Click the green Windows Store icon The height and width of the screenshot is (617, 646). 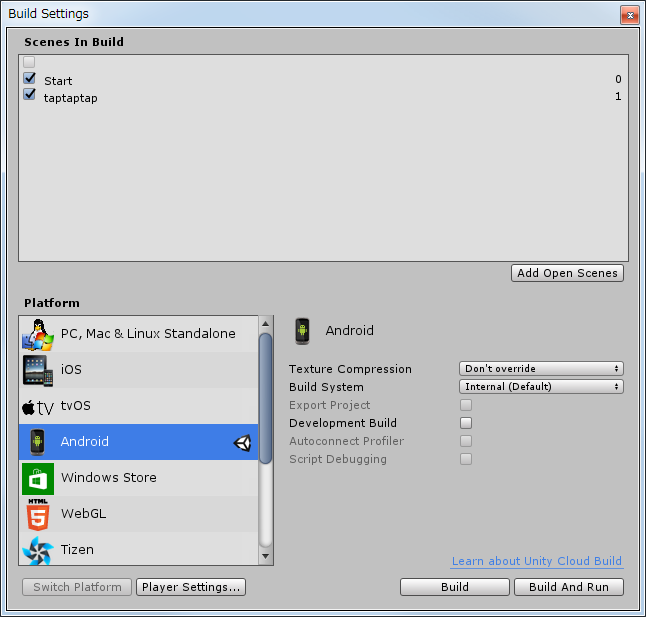coord(38,479)
